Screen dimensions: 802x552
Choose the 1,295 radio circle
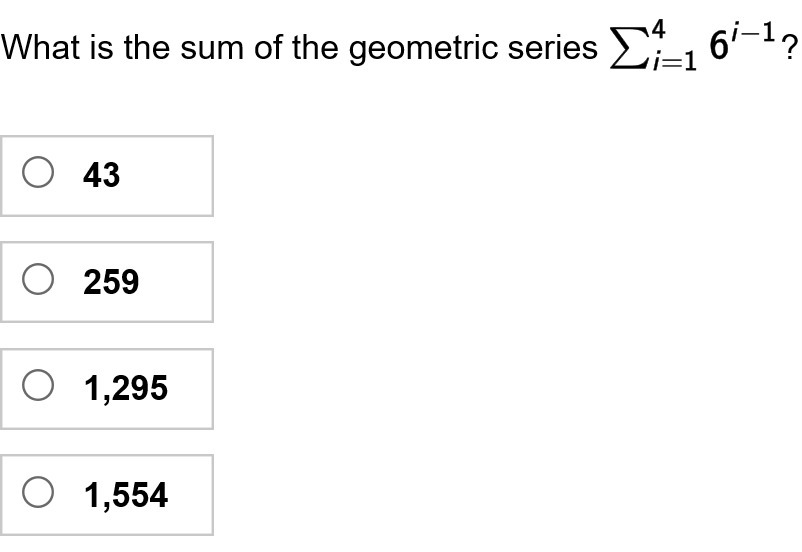[x=39, y=388]
